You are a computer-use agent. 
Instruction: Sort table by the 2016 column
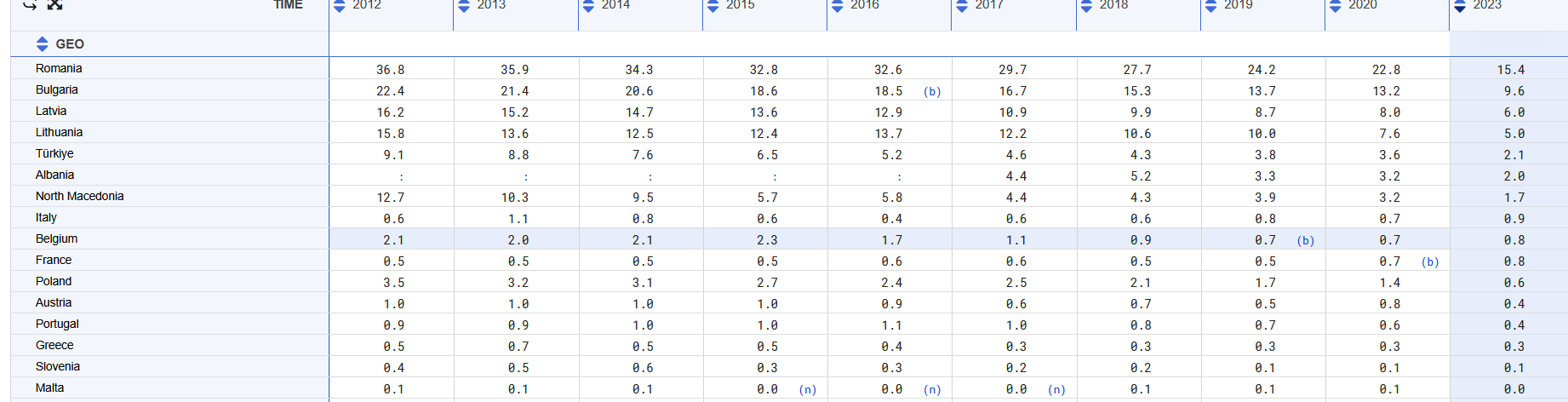click(x=838, y=6)
